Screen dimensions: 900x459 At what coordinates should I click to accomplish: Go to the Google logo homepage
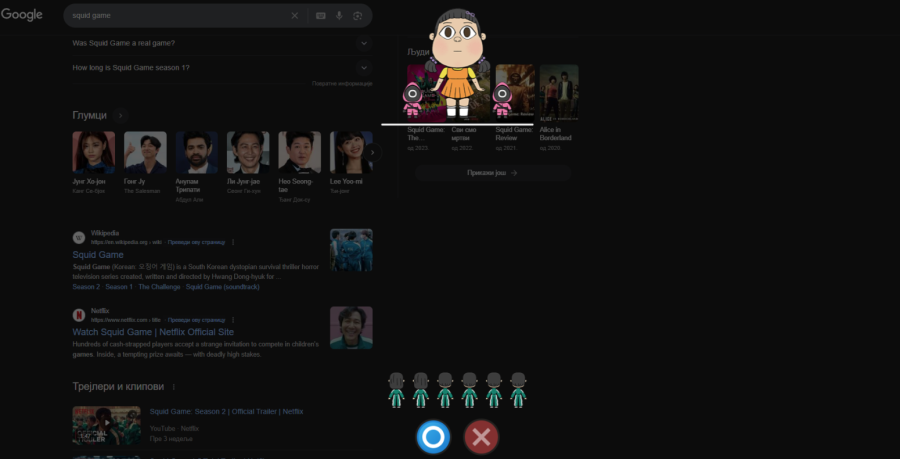coord(22,15)
